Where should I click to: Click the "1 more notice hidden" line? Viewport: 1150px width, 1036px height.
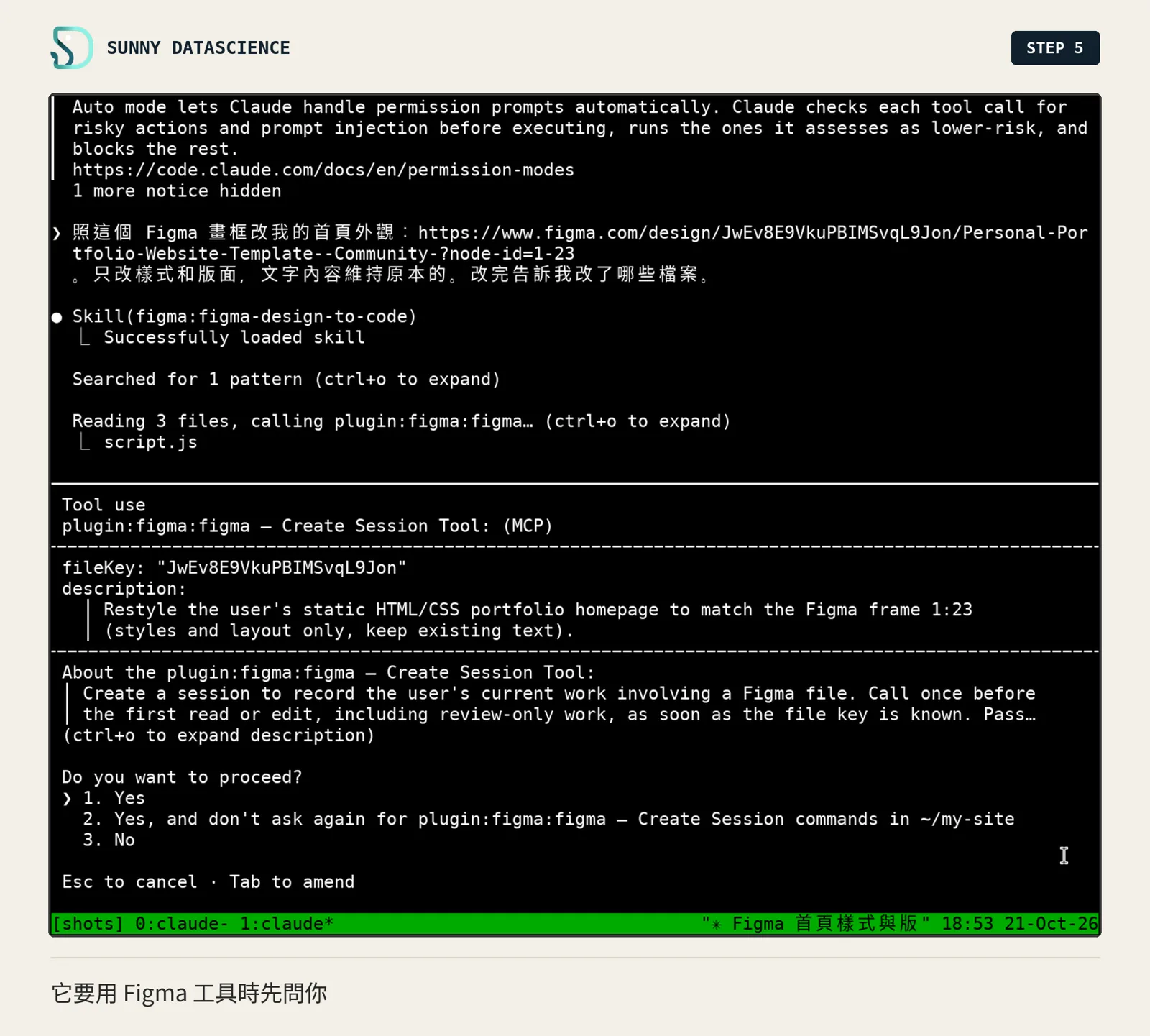point(177,191)
